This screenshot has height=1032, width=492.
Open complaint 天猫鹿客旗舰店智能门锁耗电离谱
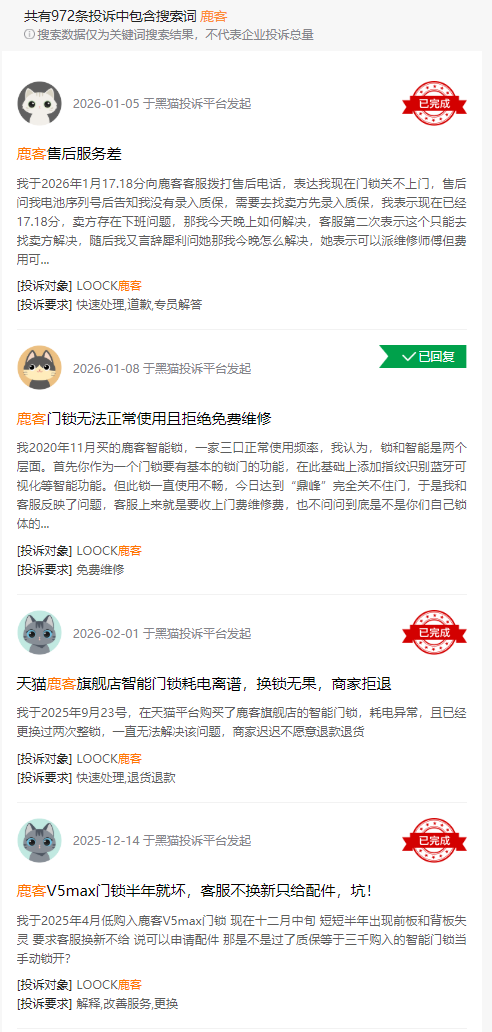(204, 684)
